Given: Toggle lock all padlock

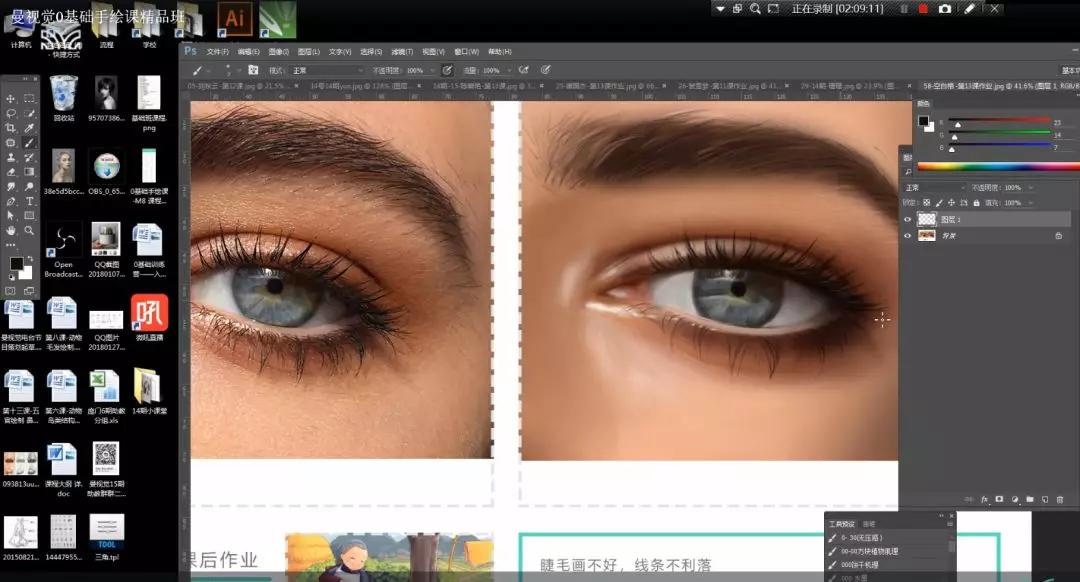Looking at the screenshot, I should pos(976,203).
